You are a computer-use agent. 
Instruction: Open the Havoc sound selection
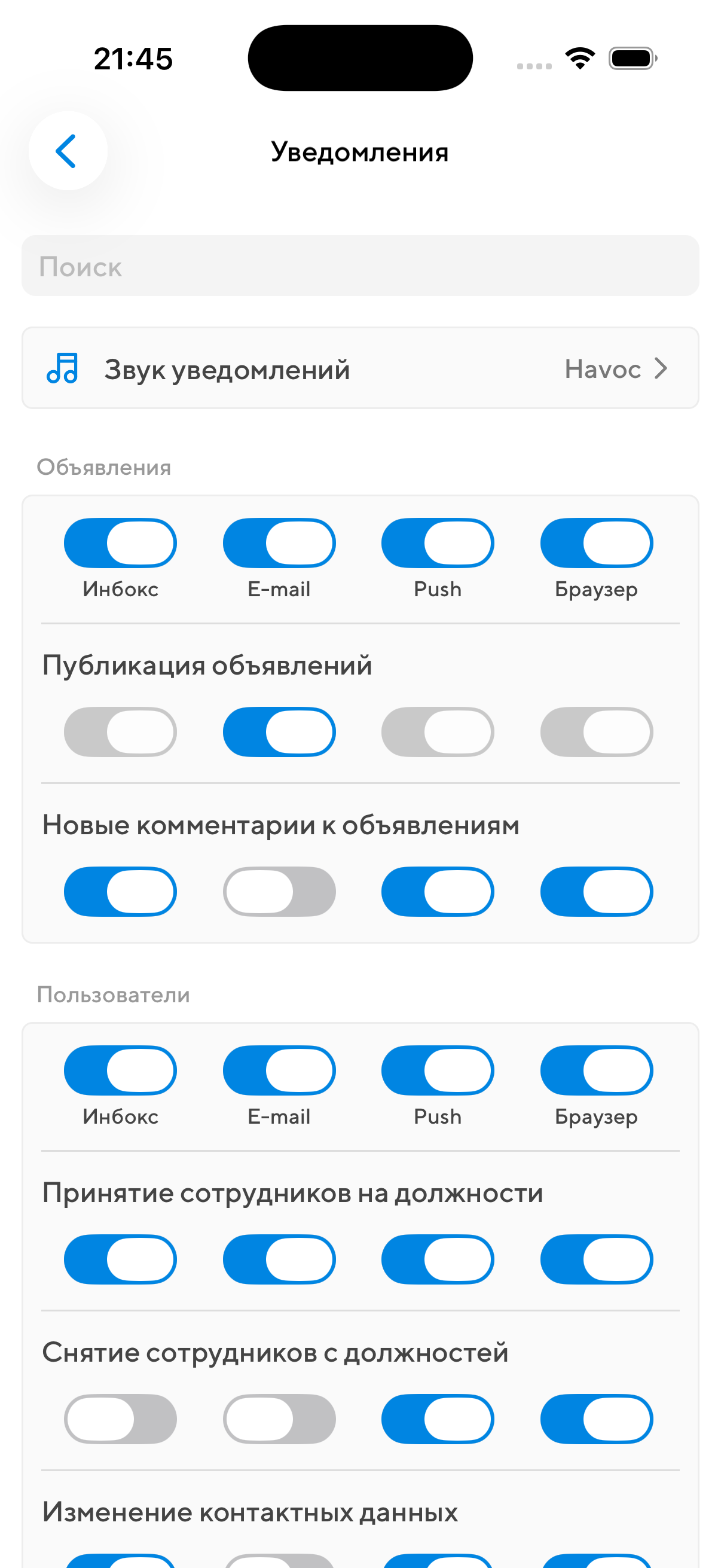[603, 369]
